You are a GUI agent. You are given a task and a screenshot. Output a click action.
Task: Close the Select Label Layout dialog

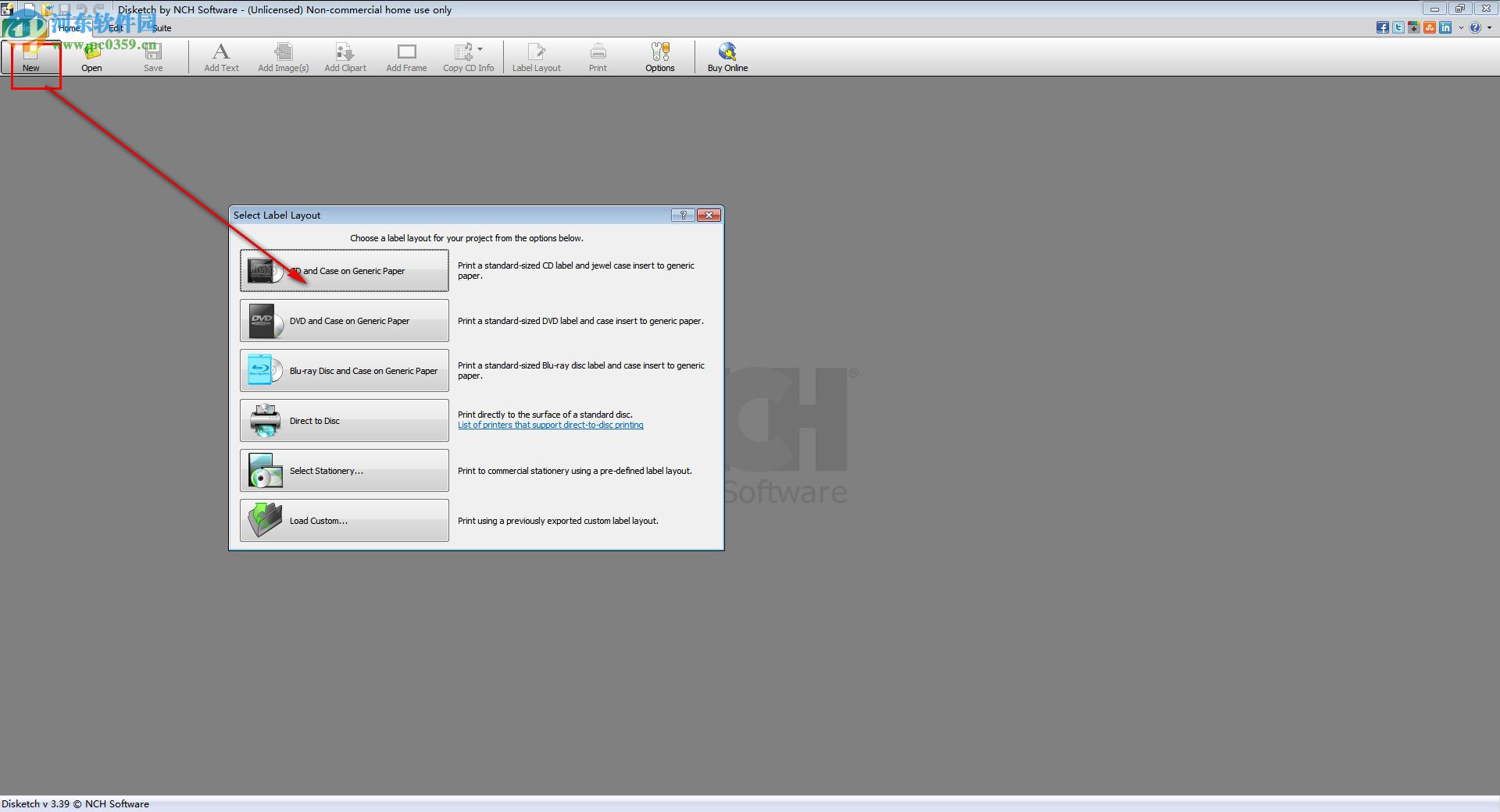coord(709,215)
